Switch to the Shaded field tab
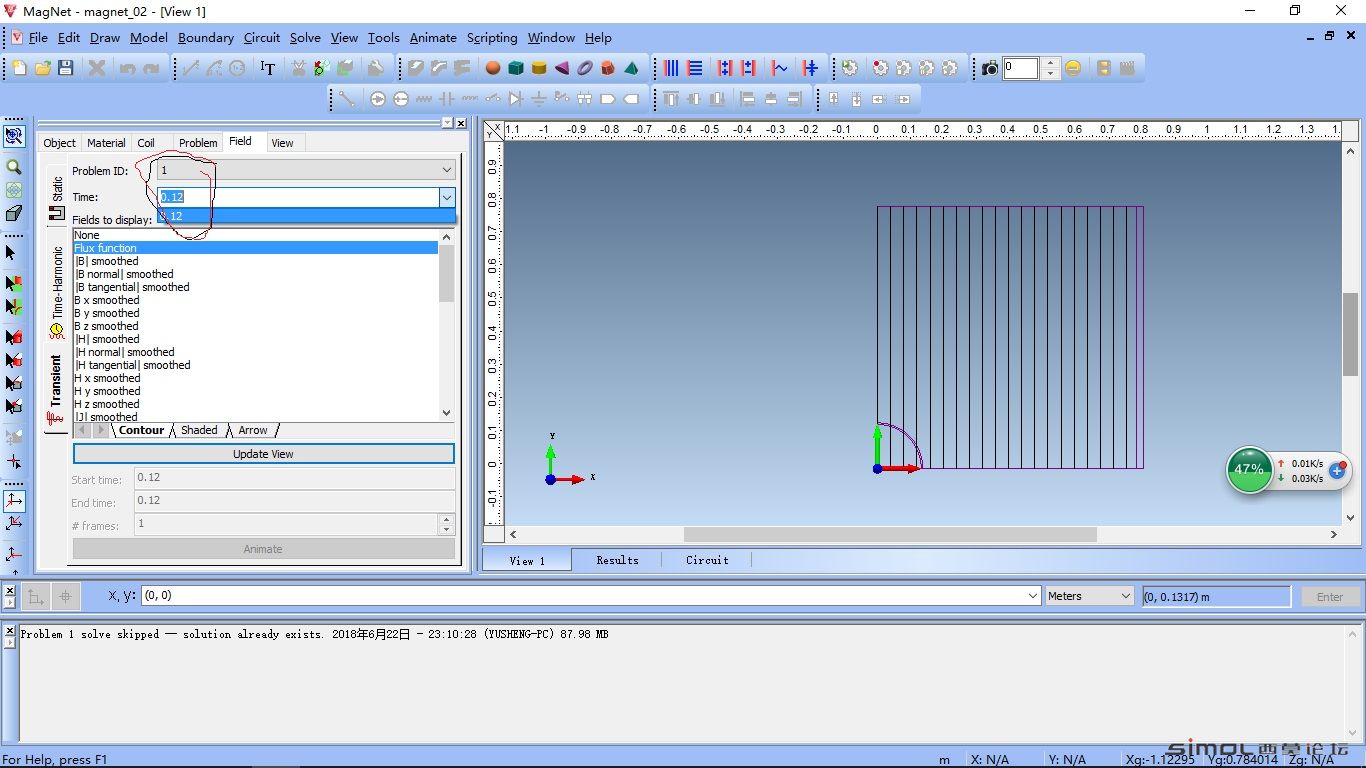The image size is (1366, 768). pos(199,430)
